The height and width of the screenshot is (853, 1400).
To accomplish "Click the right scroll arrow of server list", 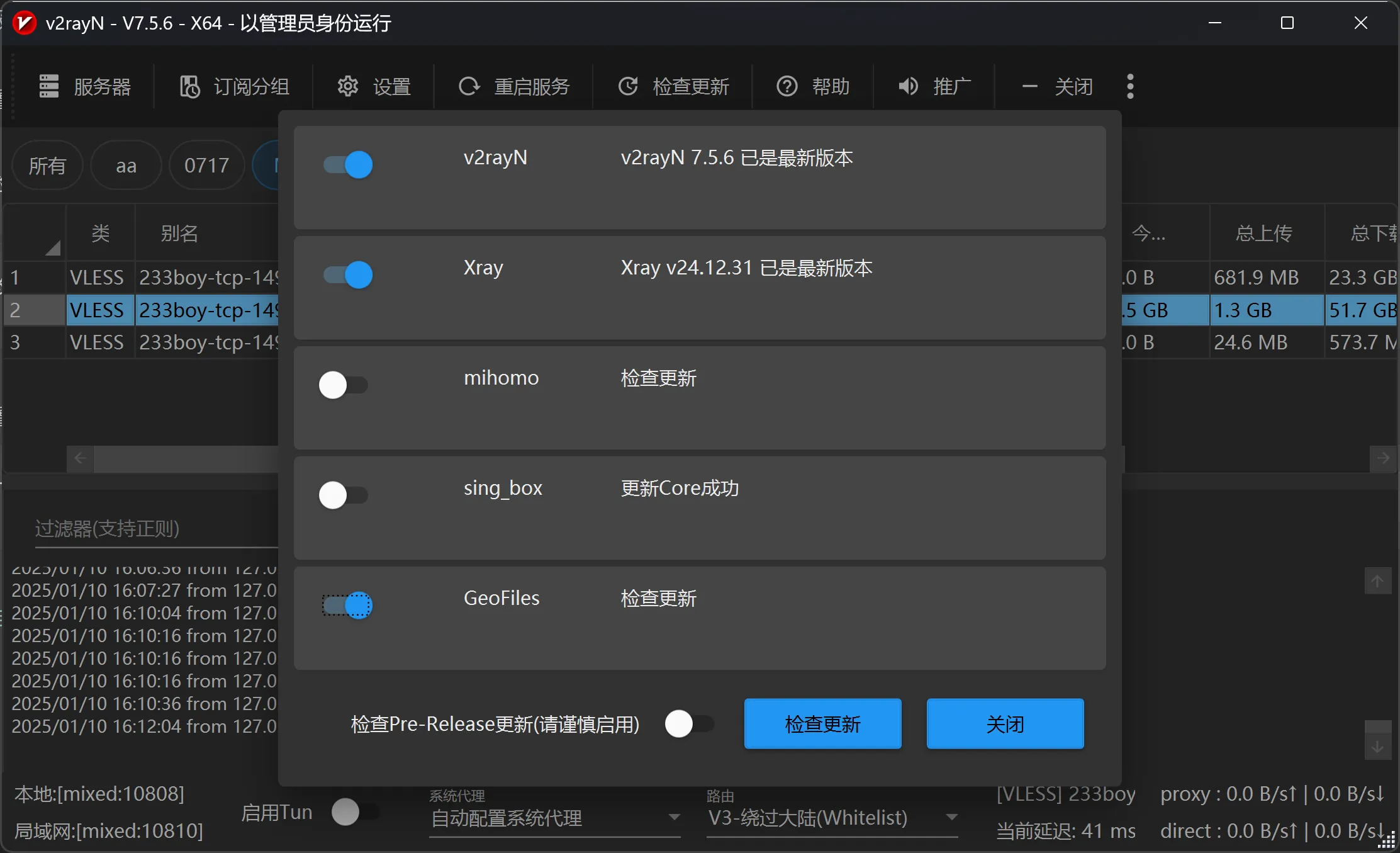I will pos(1383,458).
